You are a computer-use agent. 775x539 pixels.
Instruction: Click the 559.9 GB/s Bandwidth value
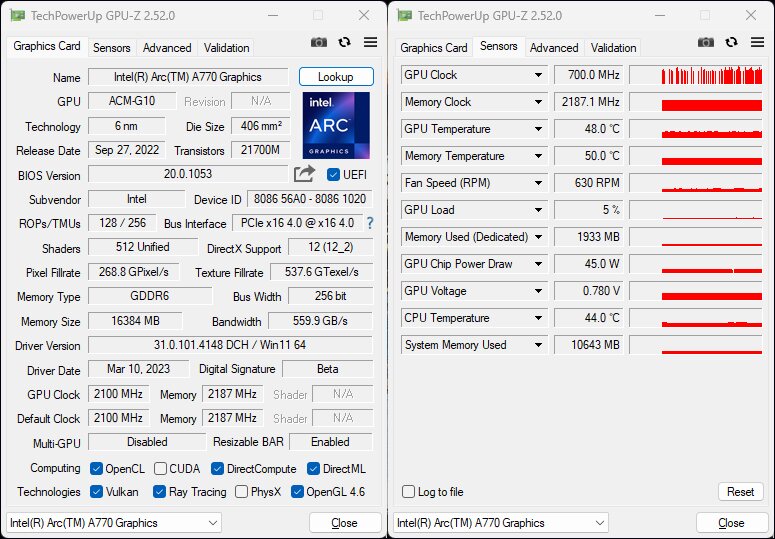coord(320,321)
